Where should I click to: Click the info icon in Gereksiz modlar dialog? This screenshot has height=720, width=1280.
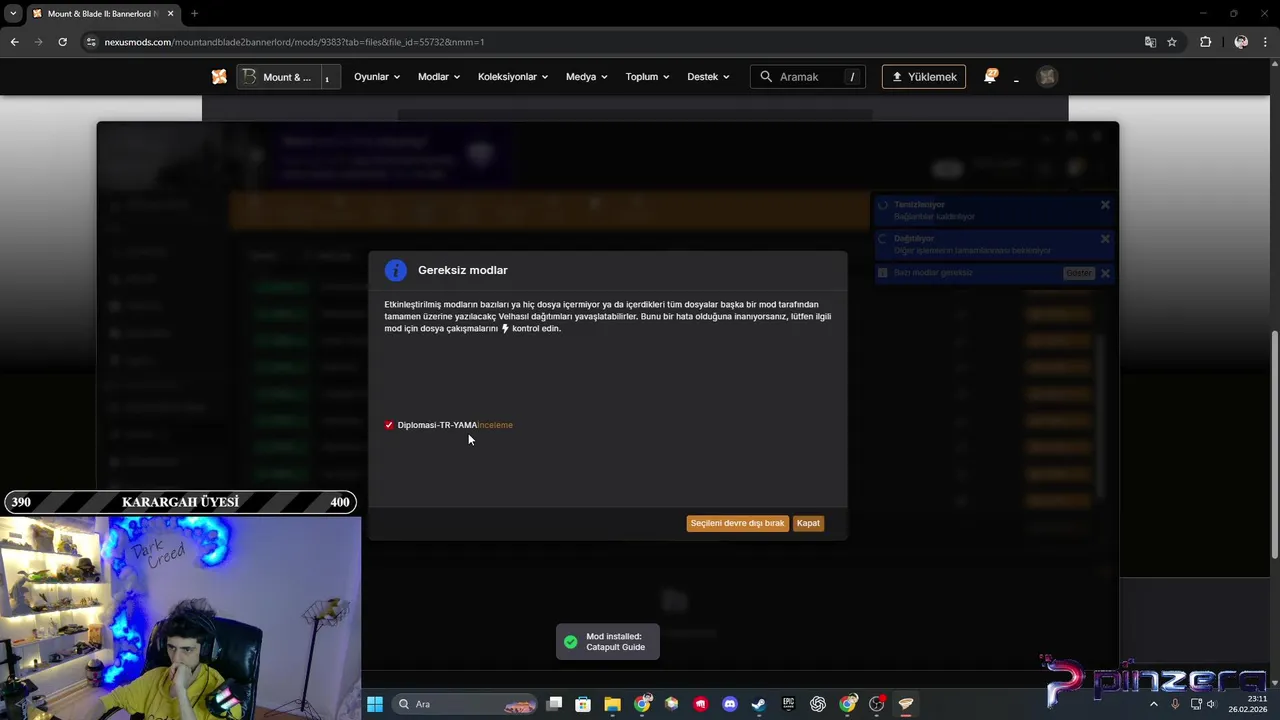(396, 270)
